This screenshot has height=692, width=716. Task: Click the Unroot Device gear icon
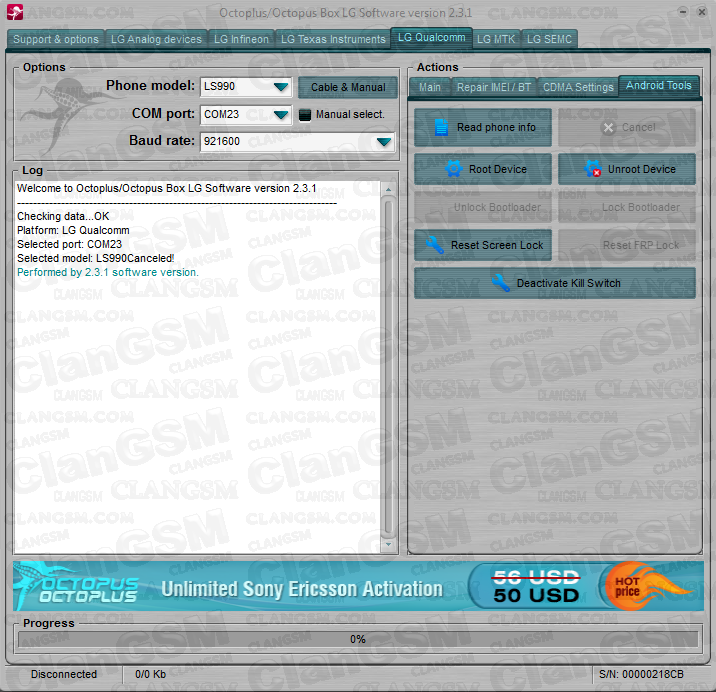click(x=592, y=169)
